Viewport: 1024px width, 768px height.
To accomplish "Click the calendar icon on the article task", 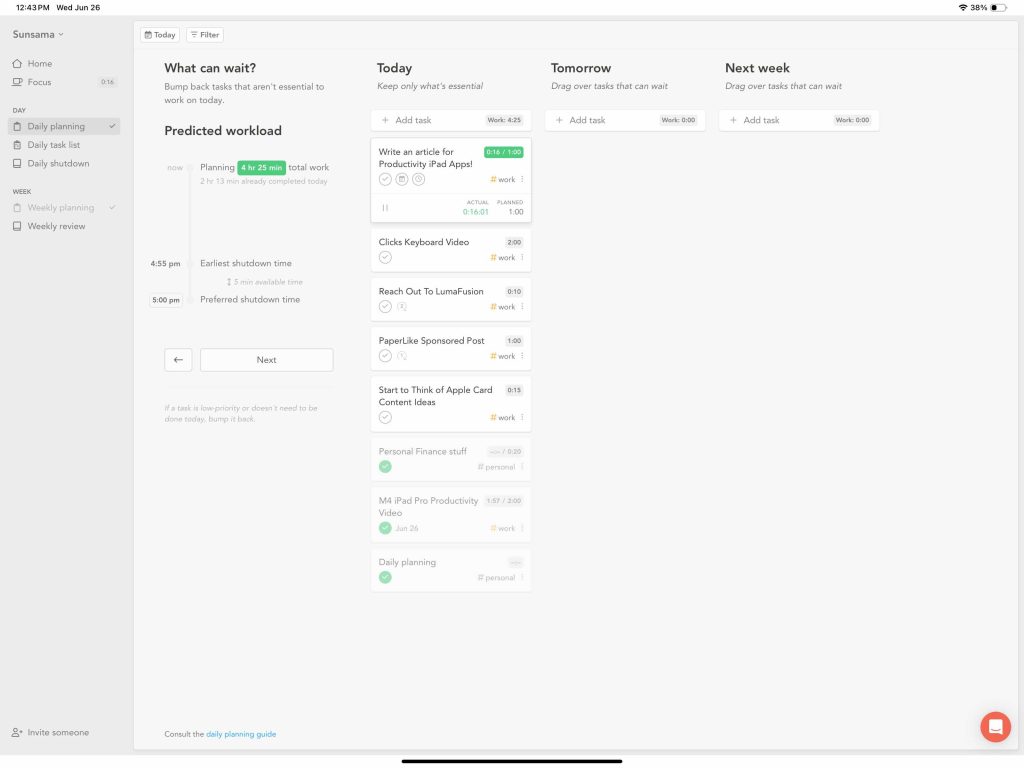I will click(x=402, y=179).
